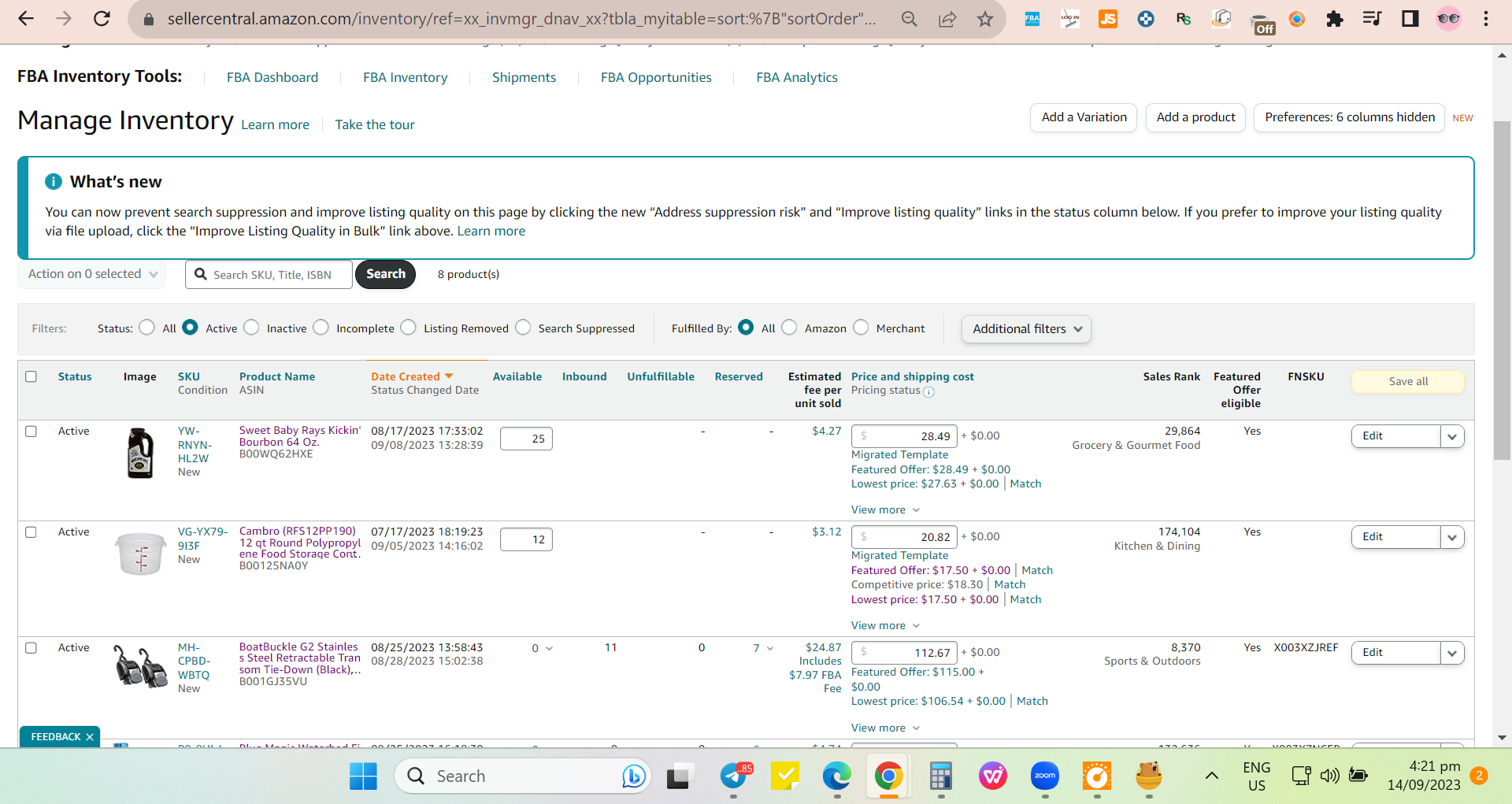Reload the page with the refresh icon
The width and height of the screenshot is (1512, 804).
pyautogui.click(x=102, y=19)
